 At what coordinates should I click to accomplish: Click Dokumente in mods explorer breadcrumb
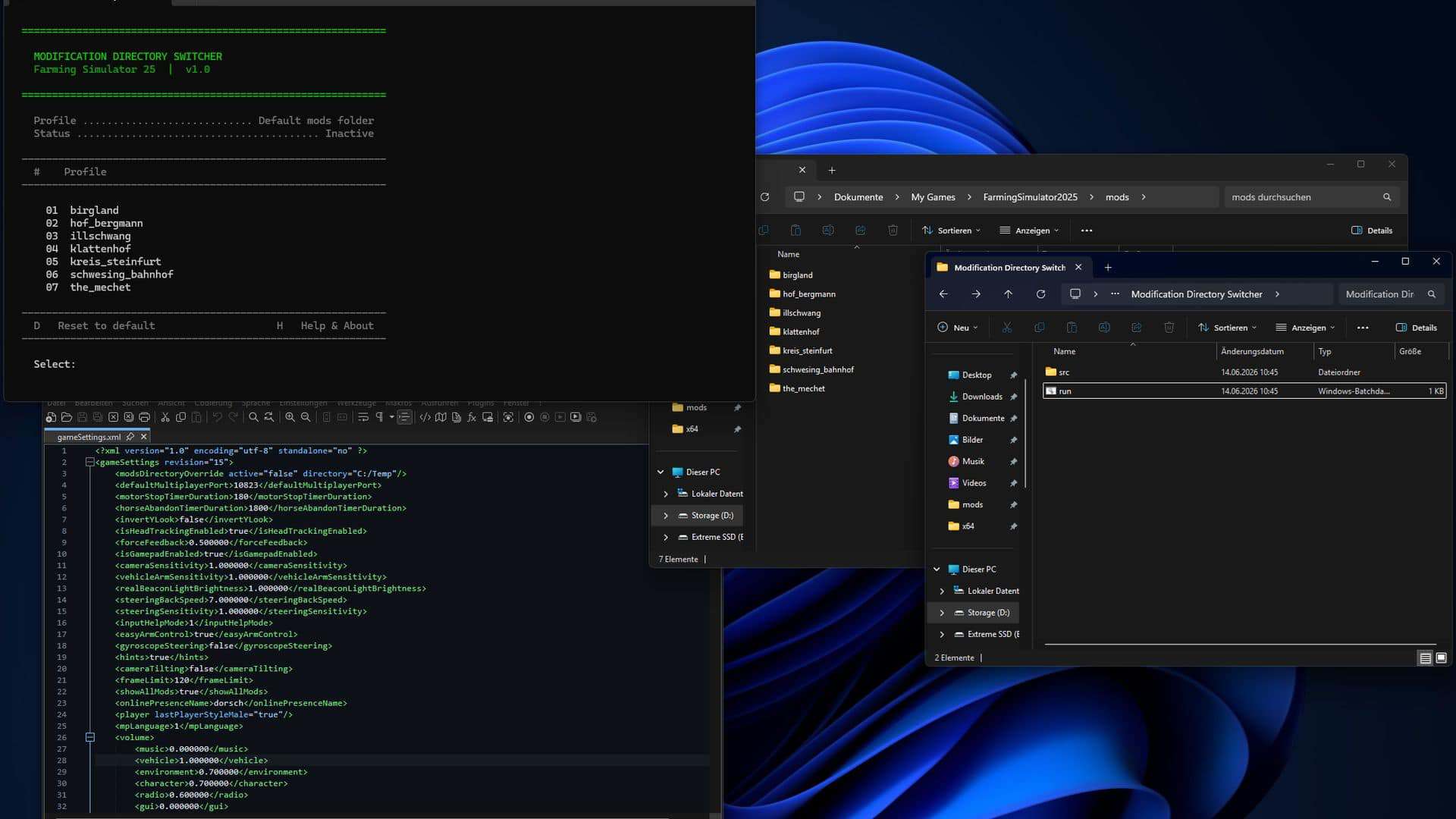click(858, 197)
